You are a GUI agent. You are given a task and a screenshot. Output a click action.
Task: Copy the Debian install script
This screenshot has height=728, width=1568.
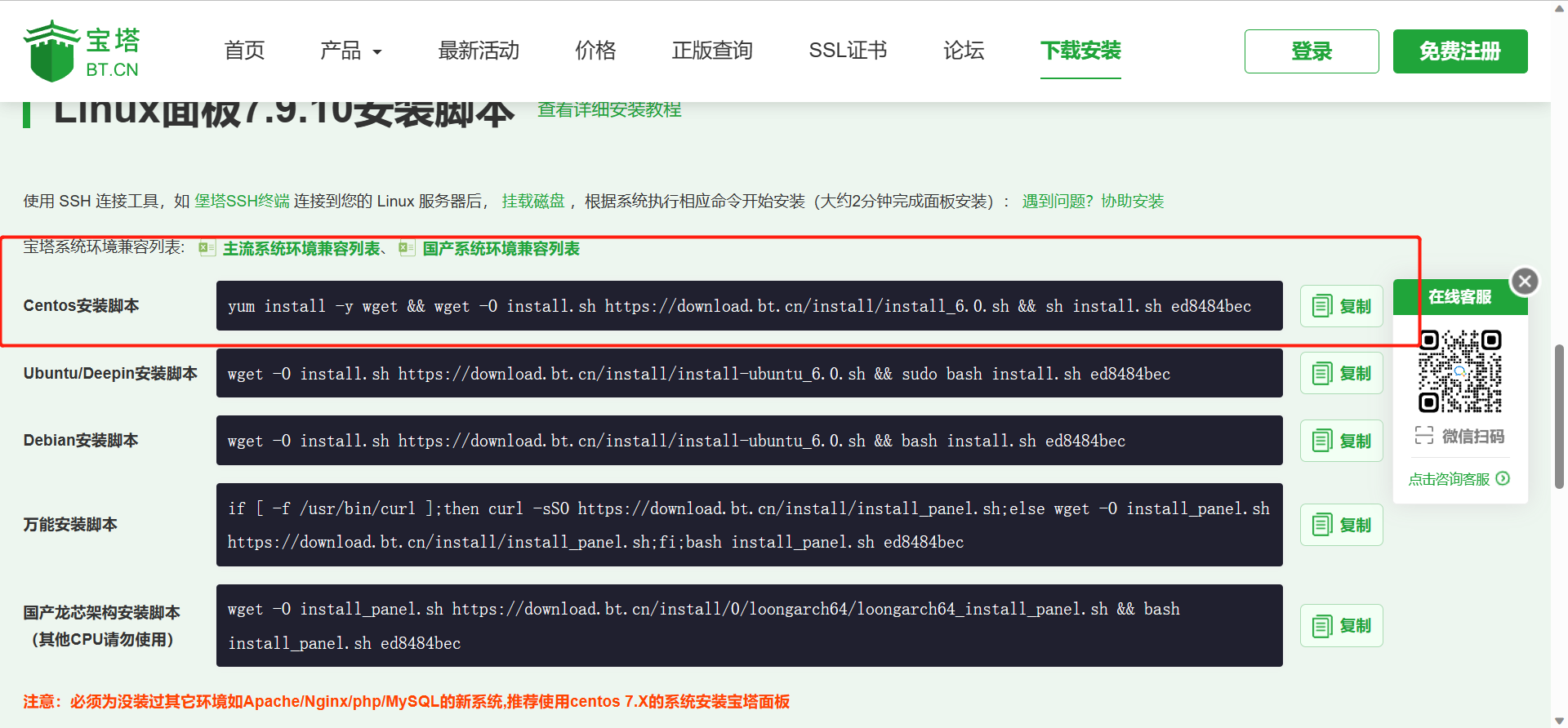click(x=1341, y=441)
